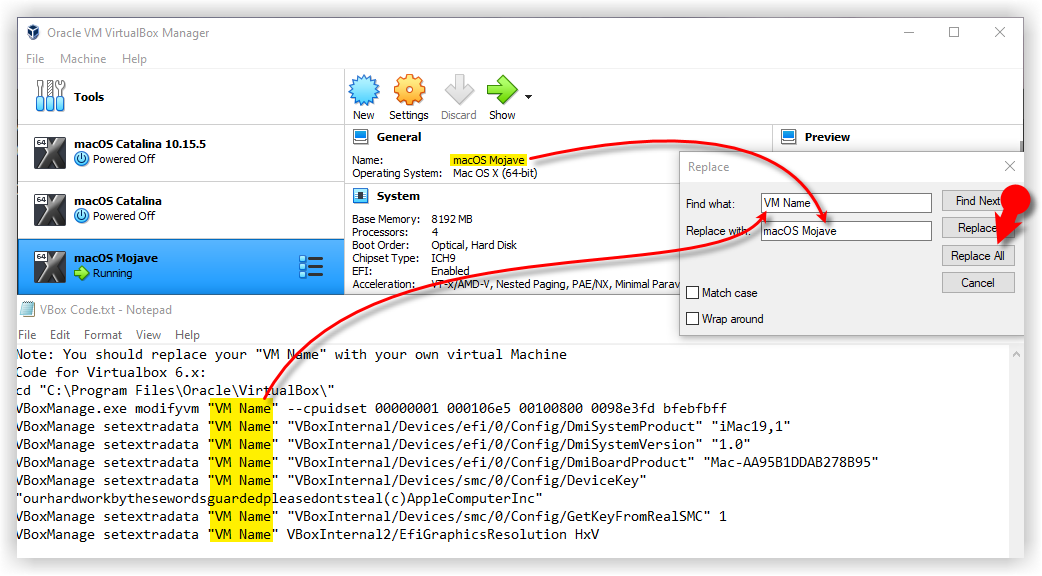Click the macOS Catalina VM icon
This screenshot has width=1042, height=576.
(51, 210)
